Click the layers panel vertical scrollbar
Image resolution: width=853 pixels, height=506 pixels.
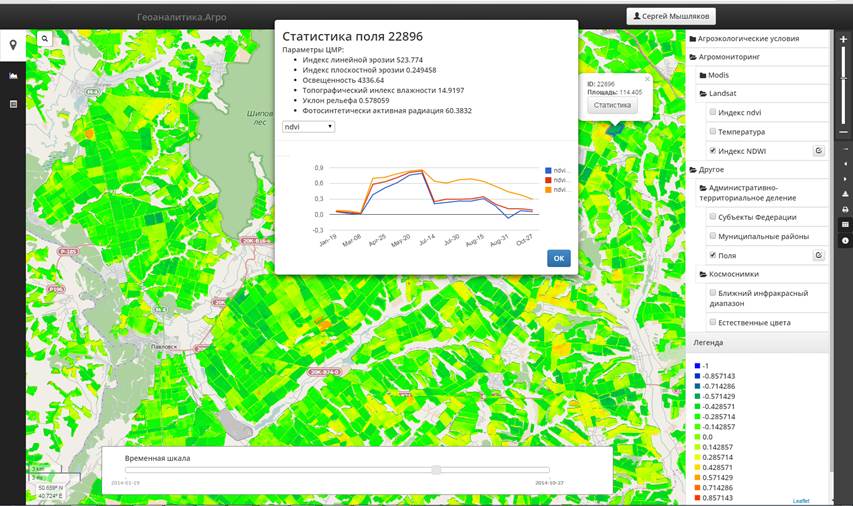coord(831,250)
